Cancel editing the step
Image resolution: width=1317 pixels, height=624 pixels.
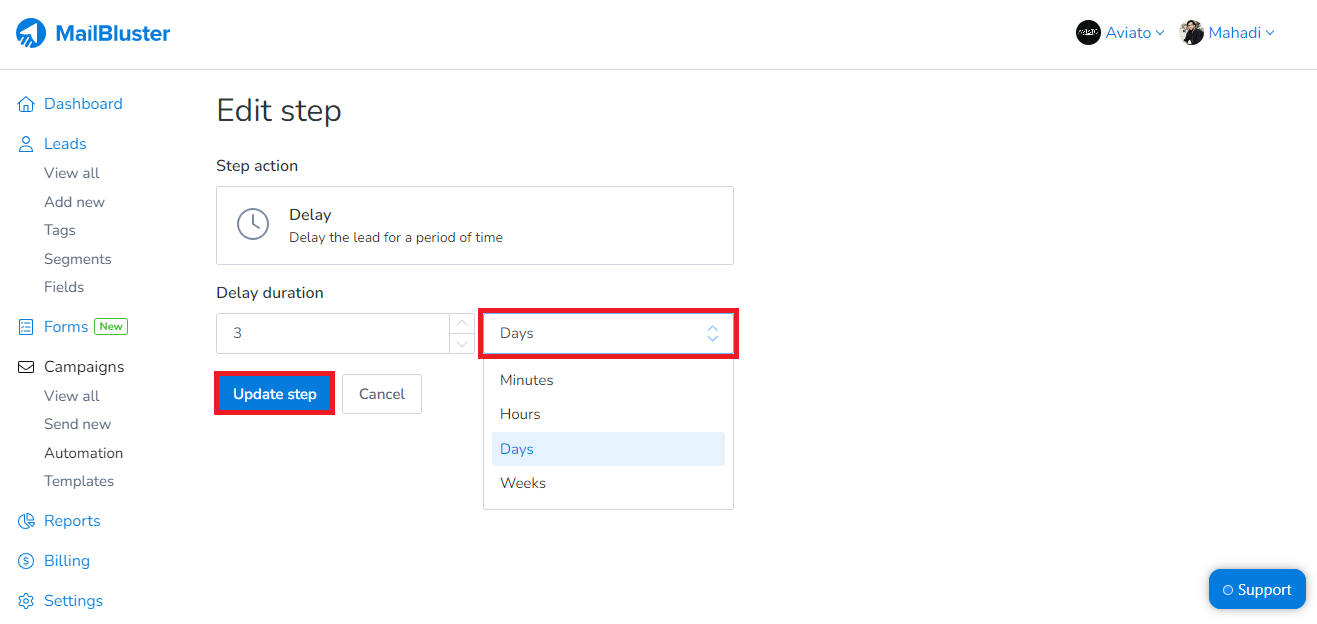[x=381, y=393]
